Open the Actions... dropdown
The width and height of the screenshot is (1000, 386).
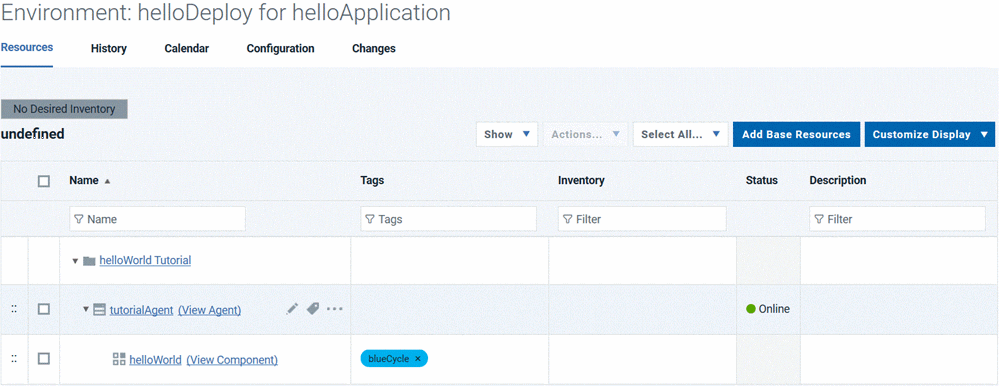(585, 135)
